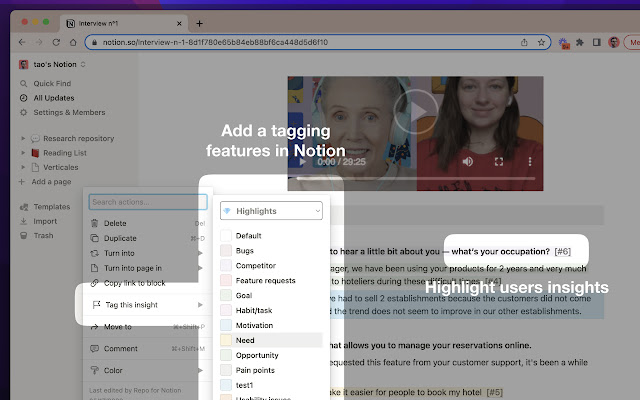640x400 pixels.
Task: Select the Need tag
Action: point(271,340)
